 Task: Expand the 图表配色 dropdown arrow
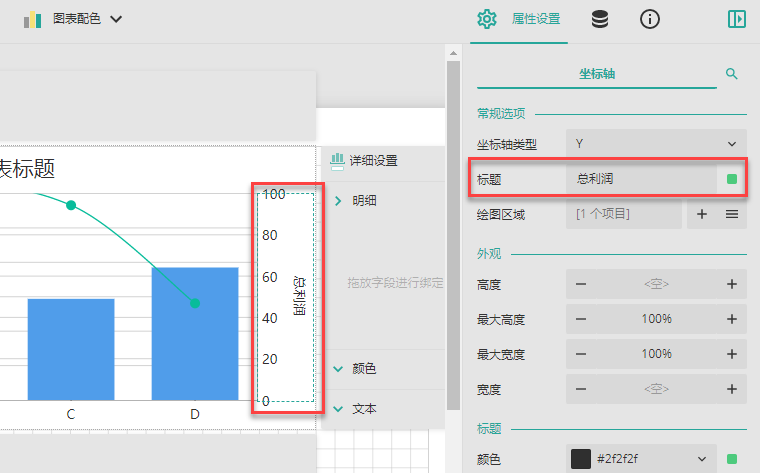click(116, 19)
